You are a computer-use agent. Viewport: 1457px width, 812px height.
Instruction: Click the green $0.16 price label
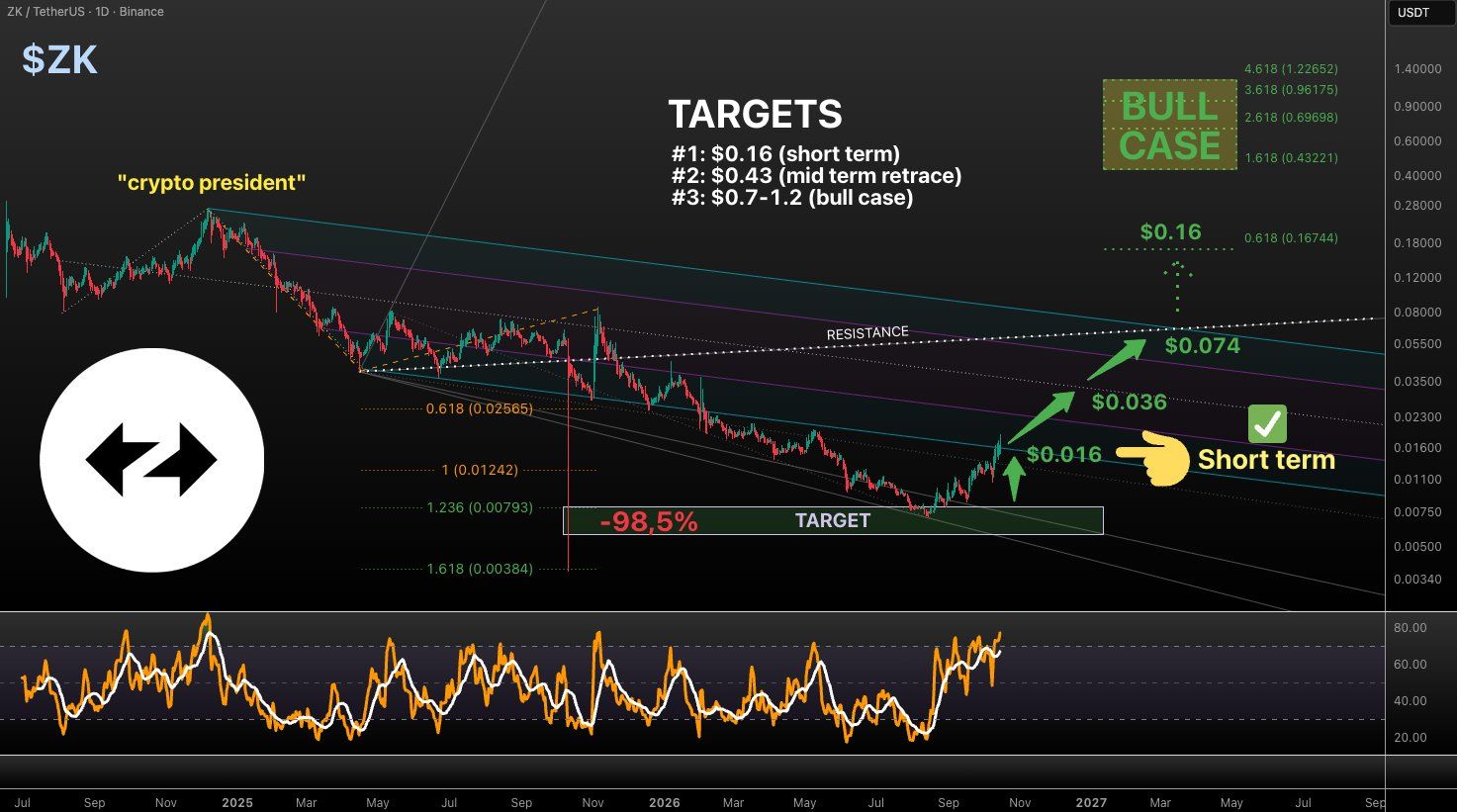tap(1170, 232)
